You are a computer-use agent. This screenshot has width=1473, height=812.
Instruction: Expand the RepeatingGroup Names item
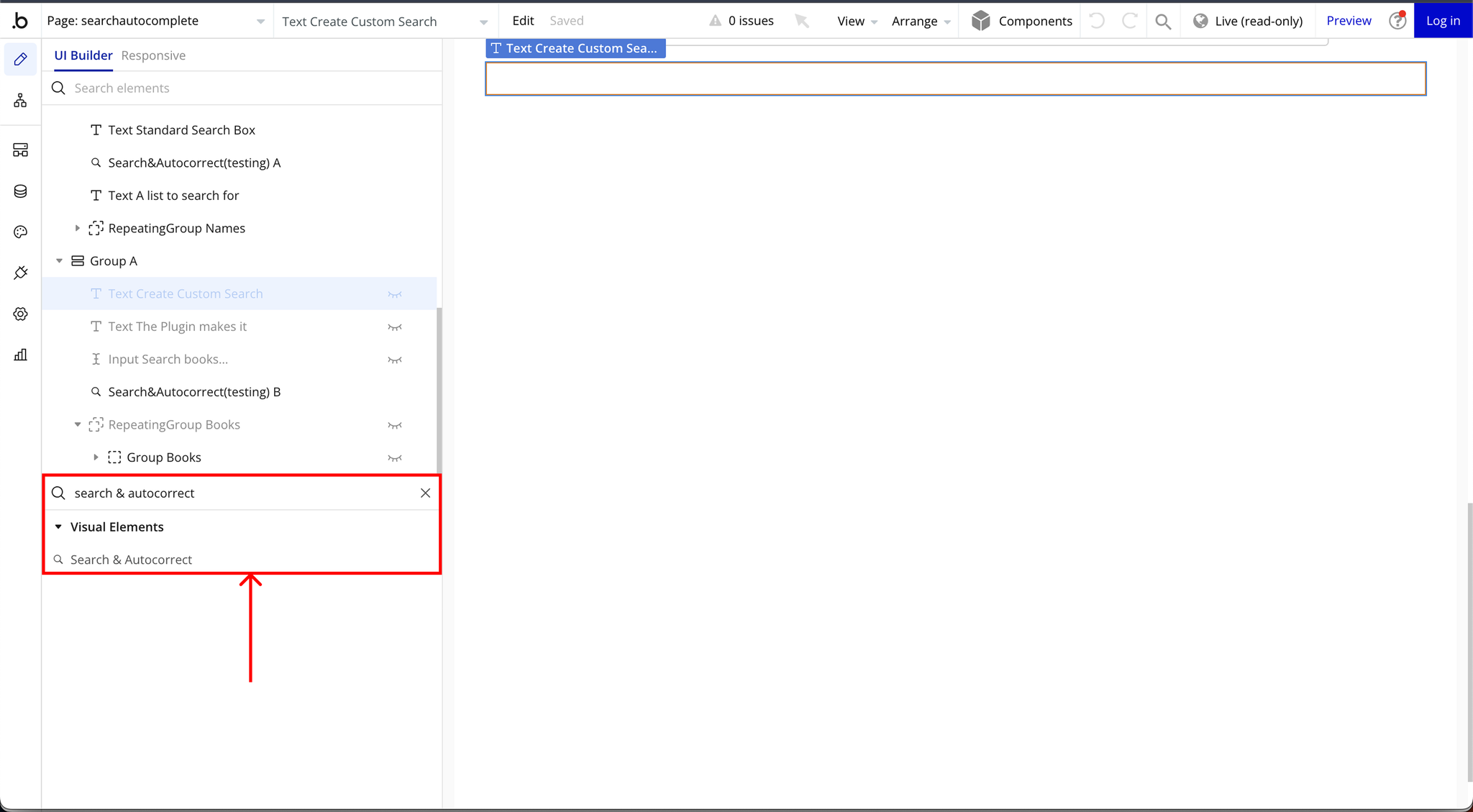click(x=79, y=228)
